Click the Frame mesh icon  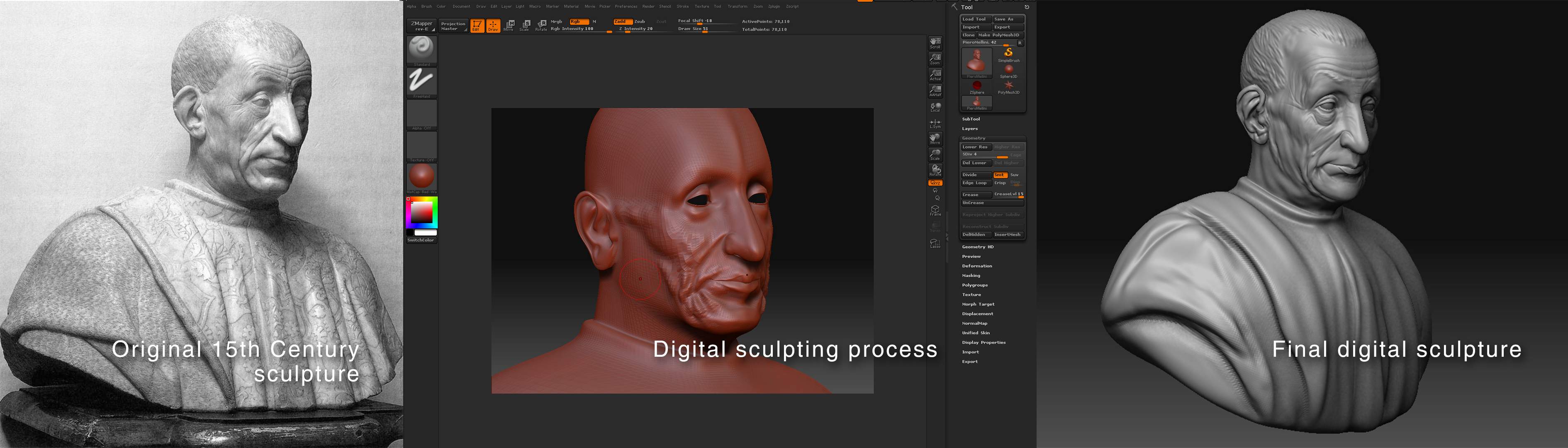click(935, 210)
